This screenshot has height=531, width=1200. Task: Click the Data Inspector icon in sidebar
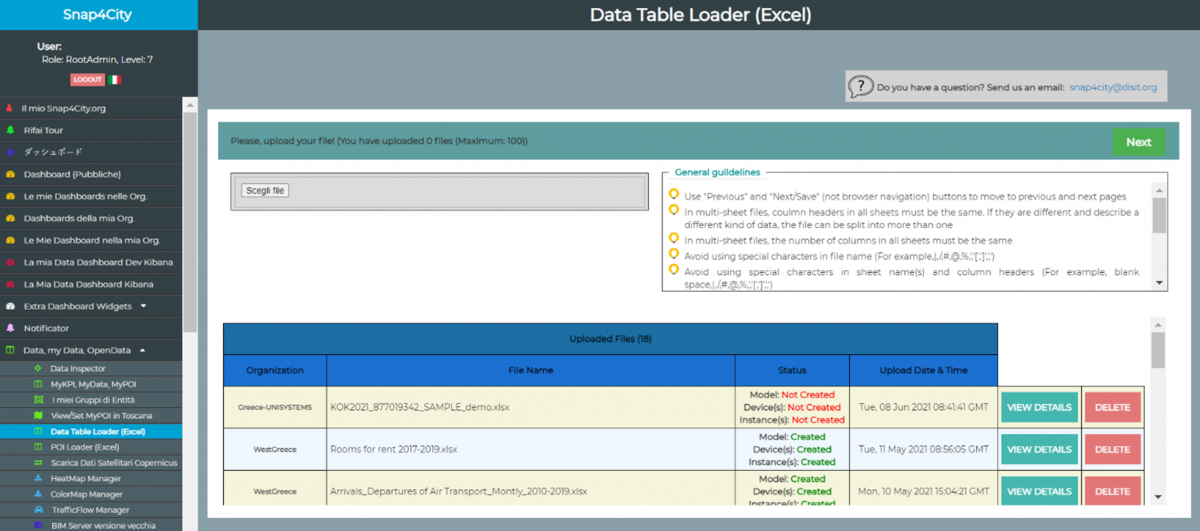pyautogui.click(x=38, y=369)
